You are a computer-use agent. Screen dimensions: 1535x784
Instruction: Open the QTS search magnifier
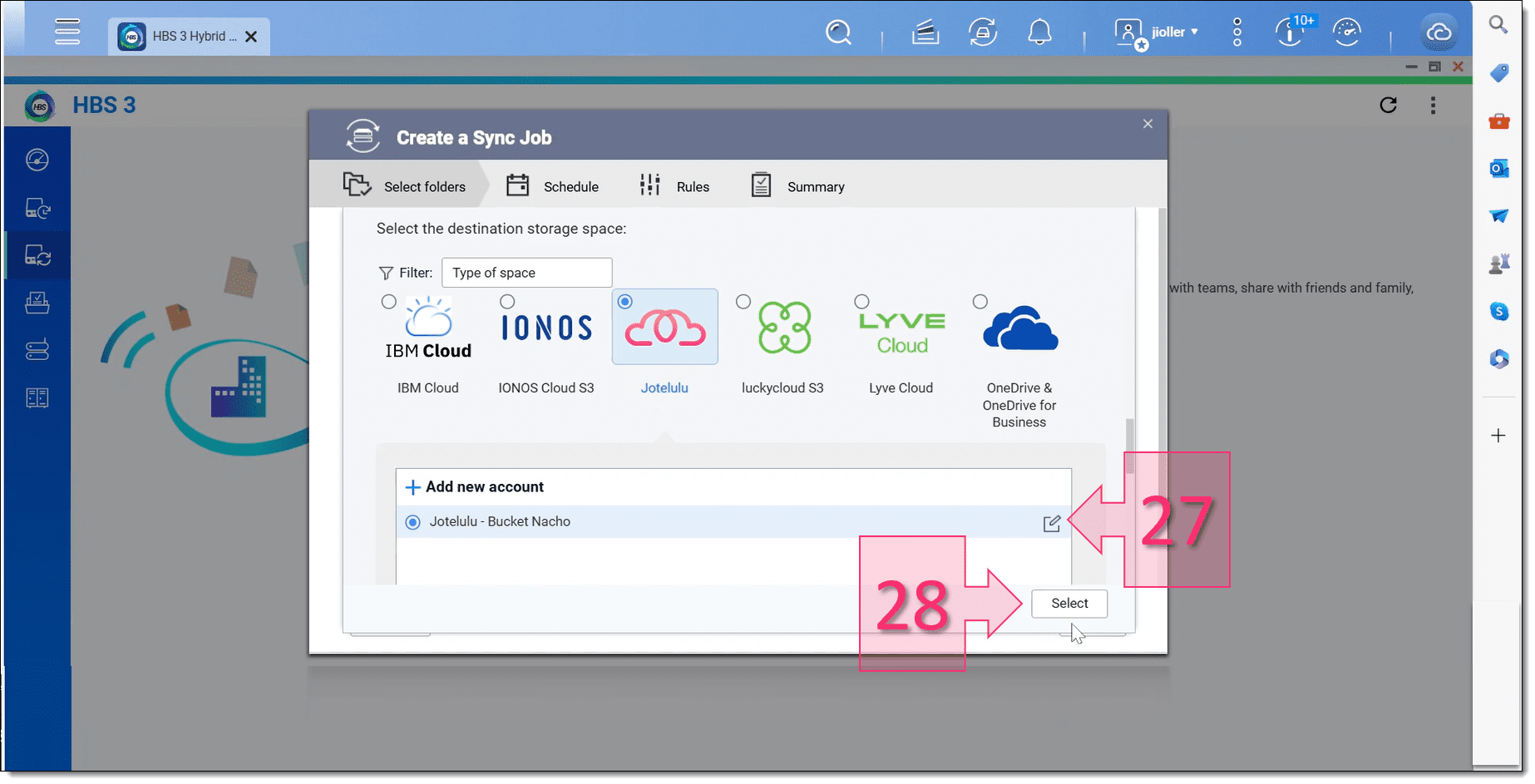point(838,32)
